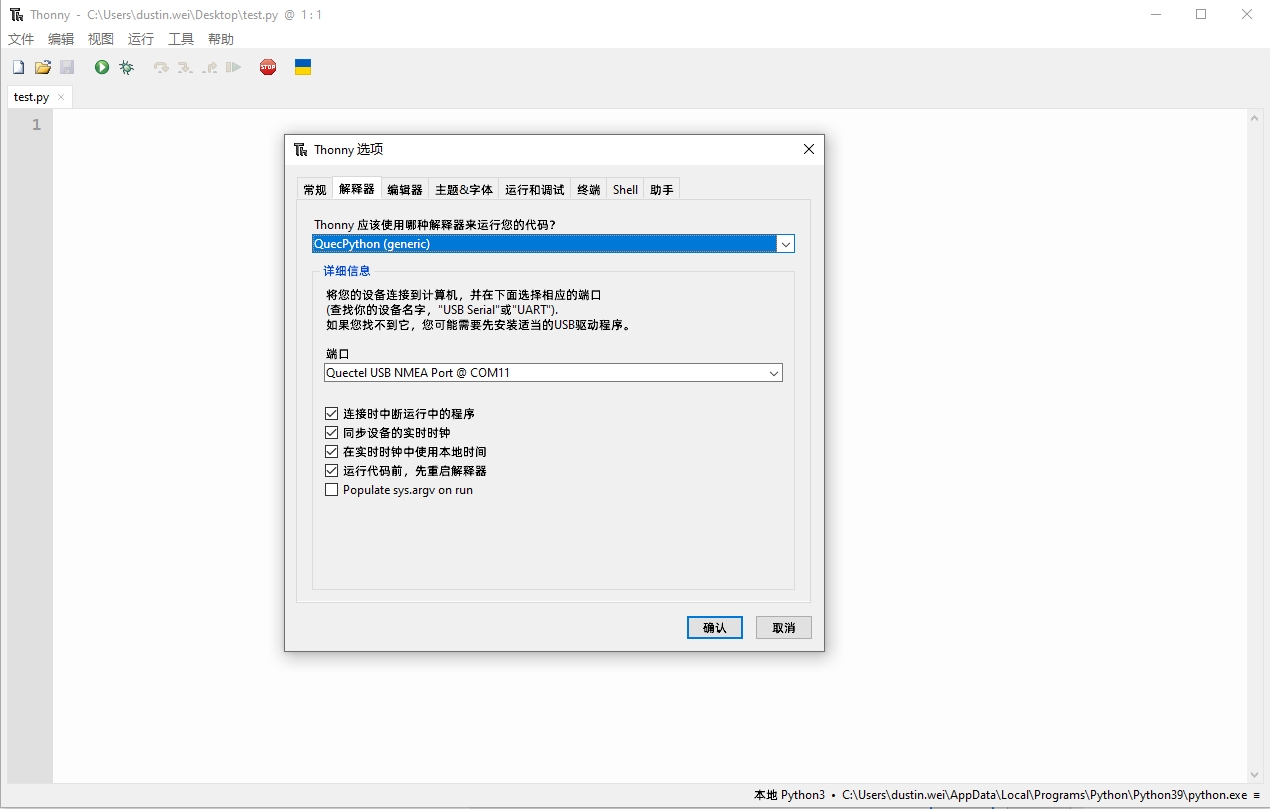Switch to the 终端 tab
1270x809 pixels.
[x=589, y=189]
